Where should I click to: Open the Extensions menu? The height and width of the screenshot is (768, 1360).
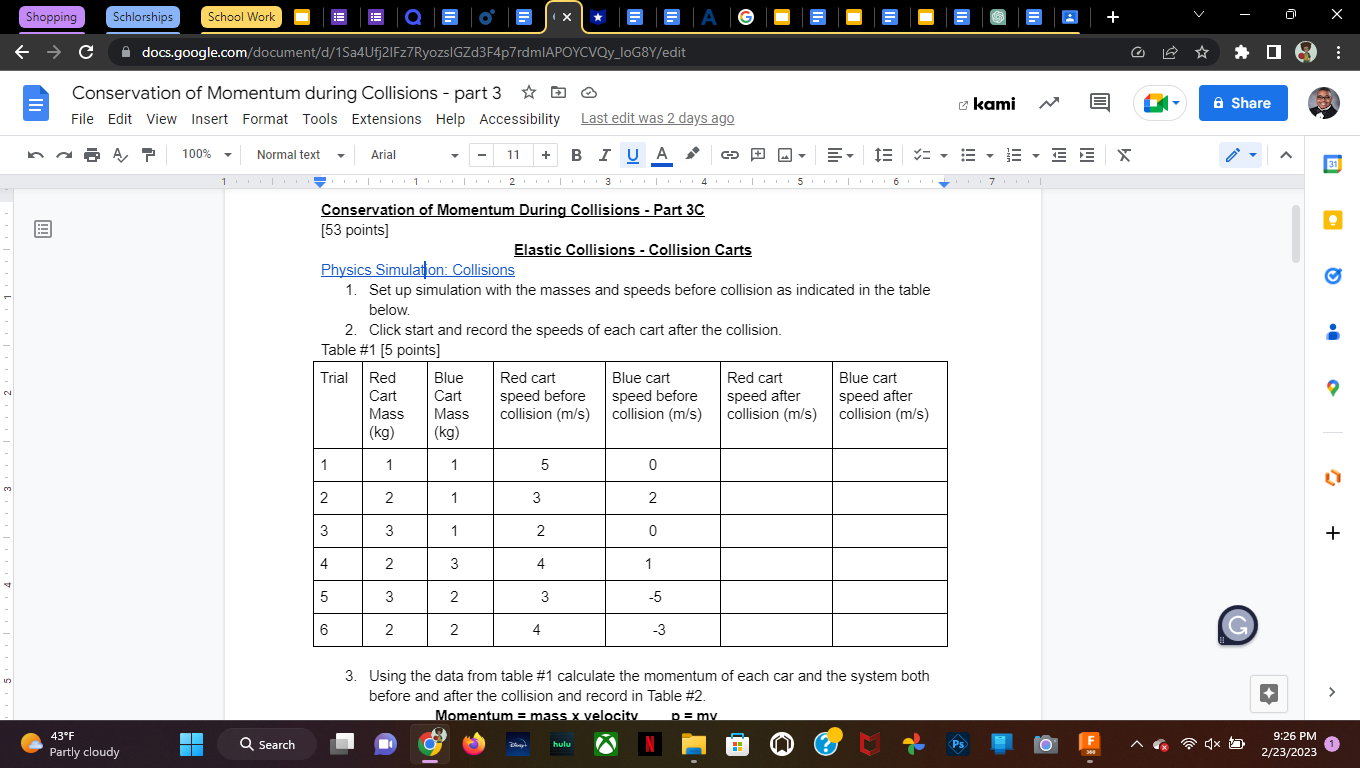(386, 119)
